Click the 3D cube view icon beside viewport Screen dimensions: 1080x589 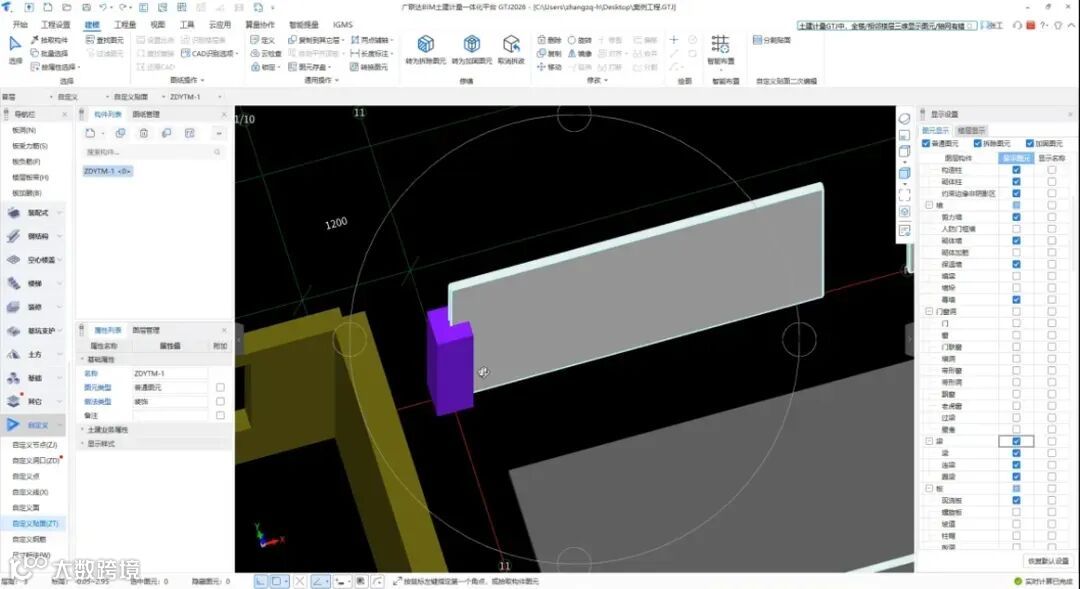904,173
